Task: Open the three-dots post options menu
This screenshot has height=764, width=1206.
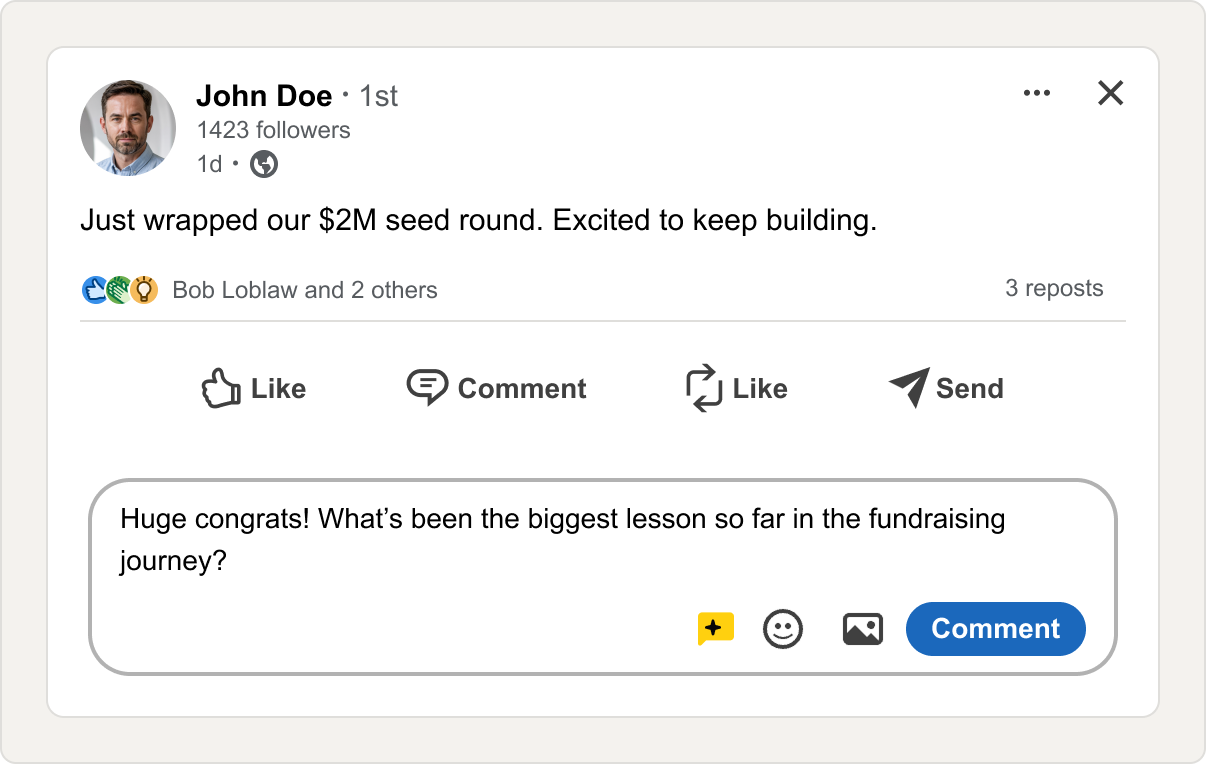Action: 1037,93
